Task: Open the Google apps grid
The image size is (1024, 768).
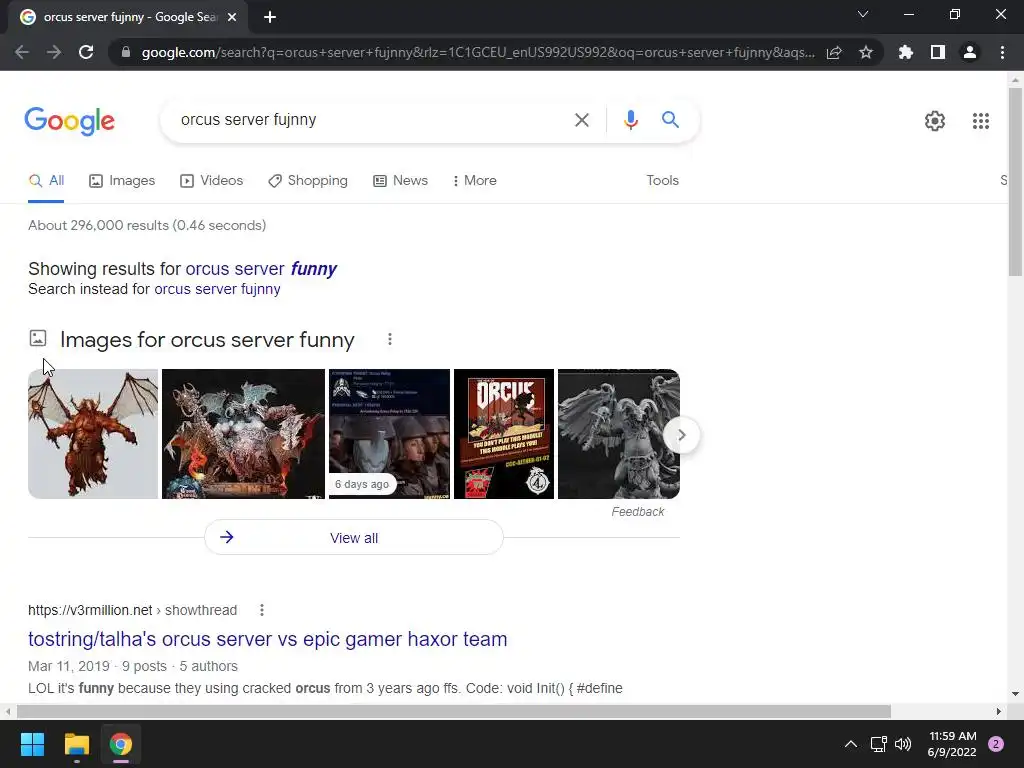Action: coord(980,121)
